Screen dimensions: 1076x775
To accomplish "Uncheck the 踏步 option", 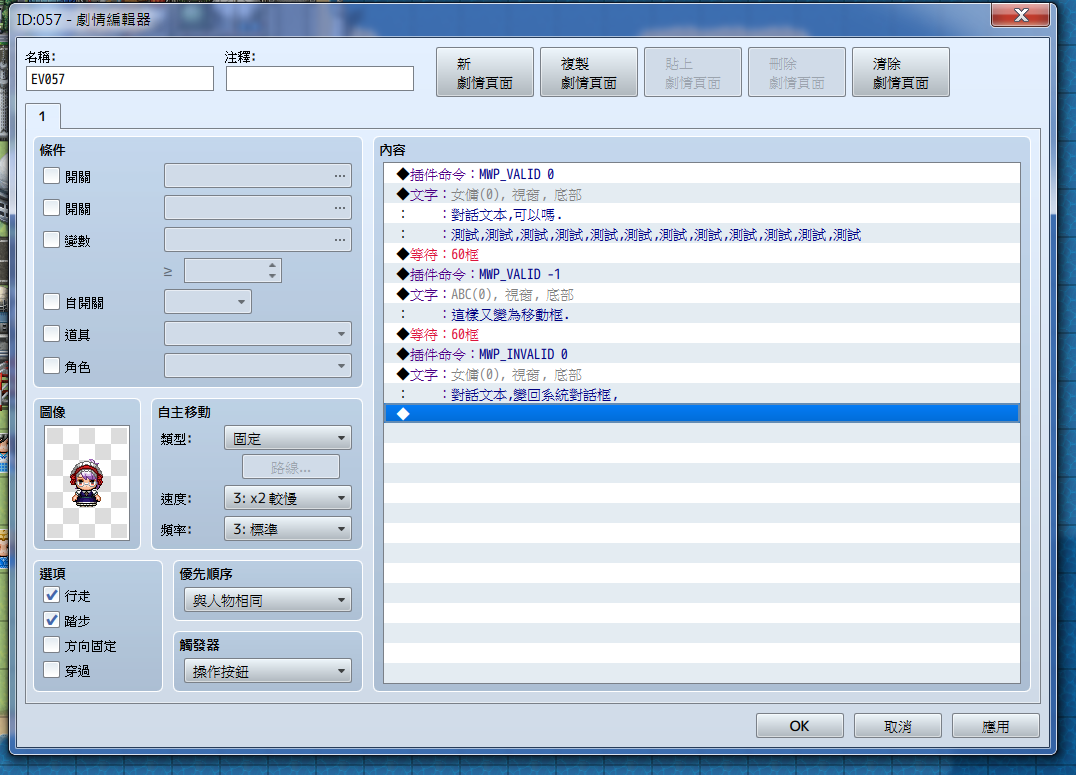I will click(x=51, y=620).
